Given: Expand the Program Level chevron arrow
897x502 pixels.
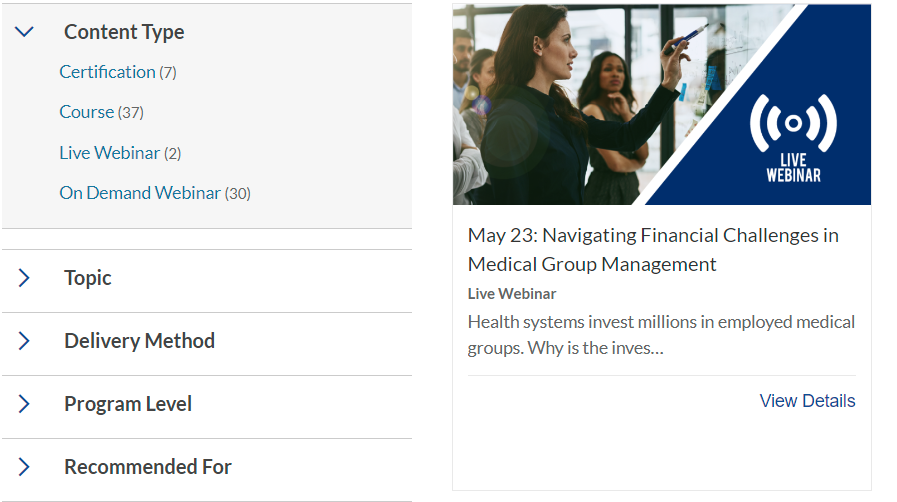Looking at the screenshot, I should [25, 404].
